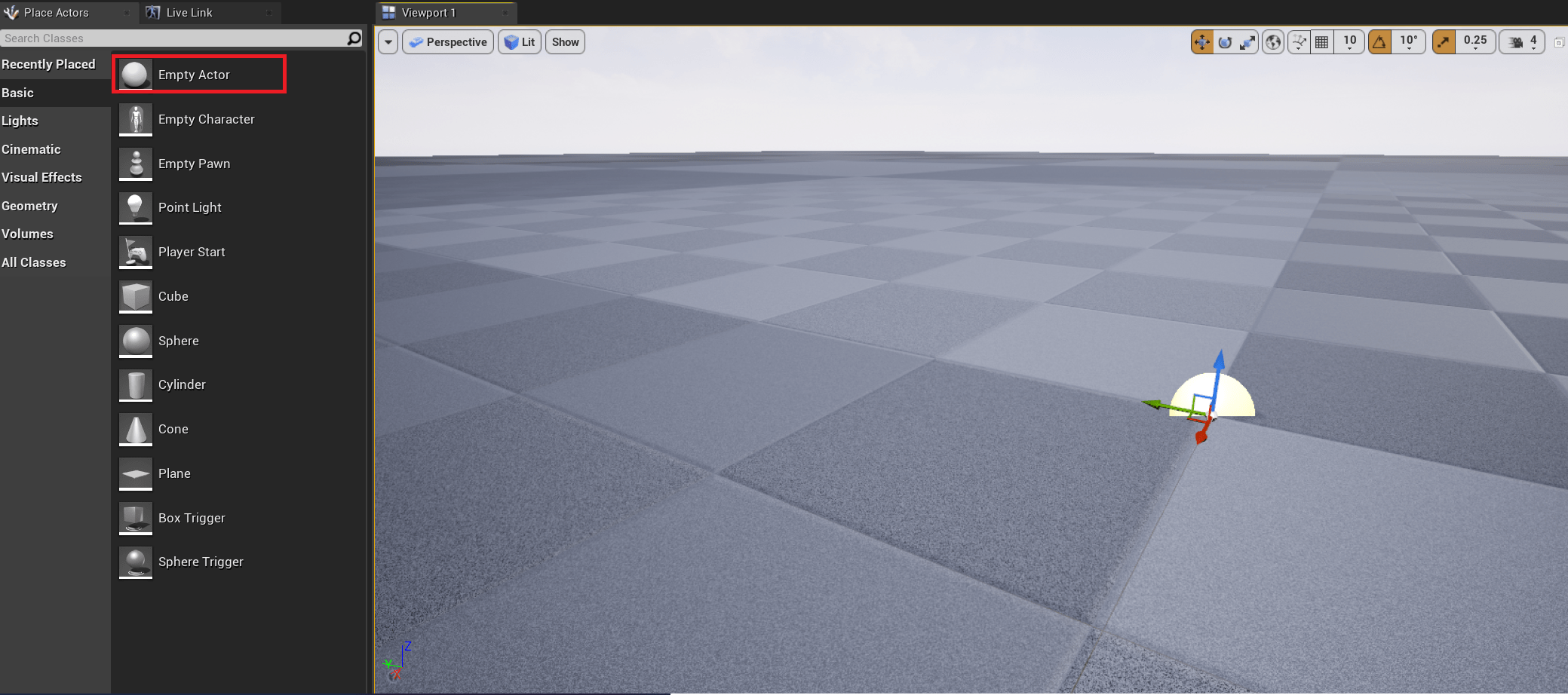Maximize the viewport
This screenshot has height=695, width=1568.
[1559, 42]
